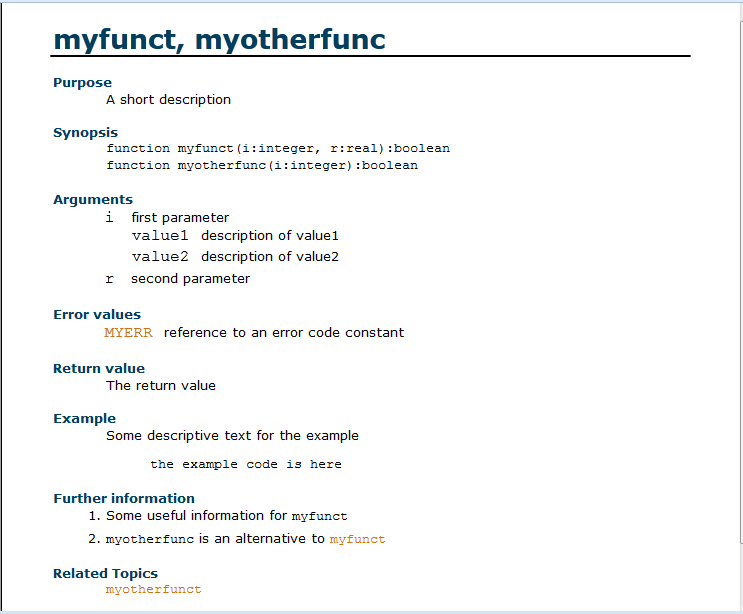
Task: Open myotherfunct under Related Topics
Action: (x=153, y=589)
